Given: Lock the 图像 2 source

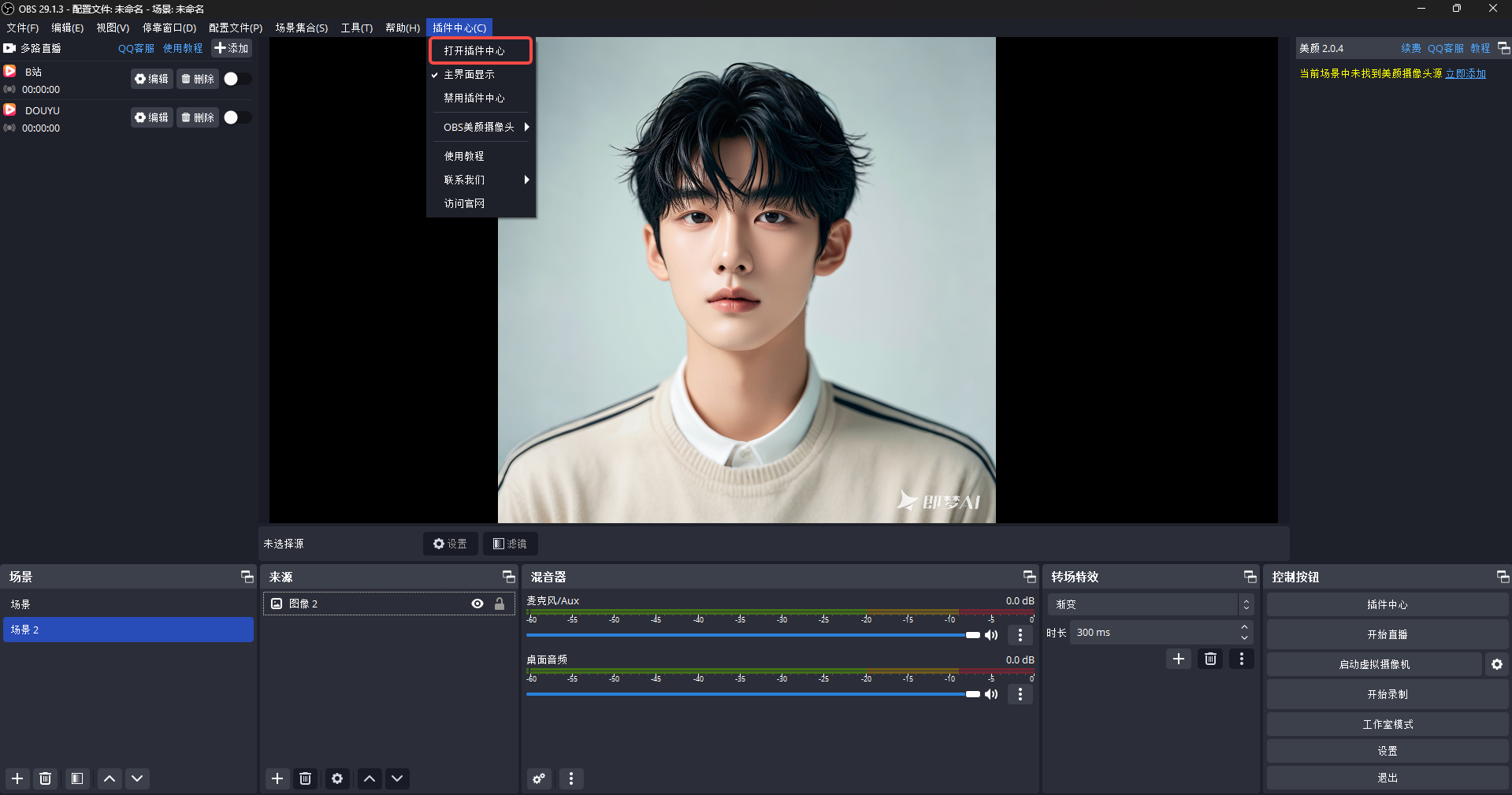Looking at the screenshot, I should pyautogui.click(x=500, y=604).
